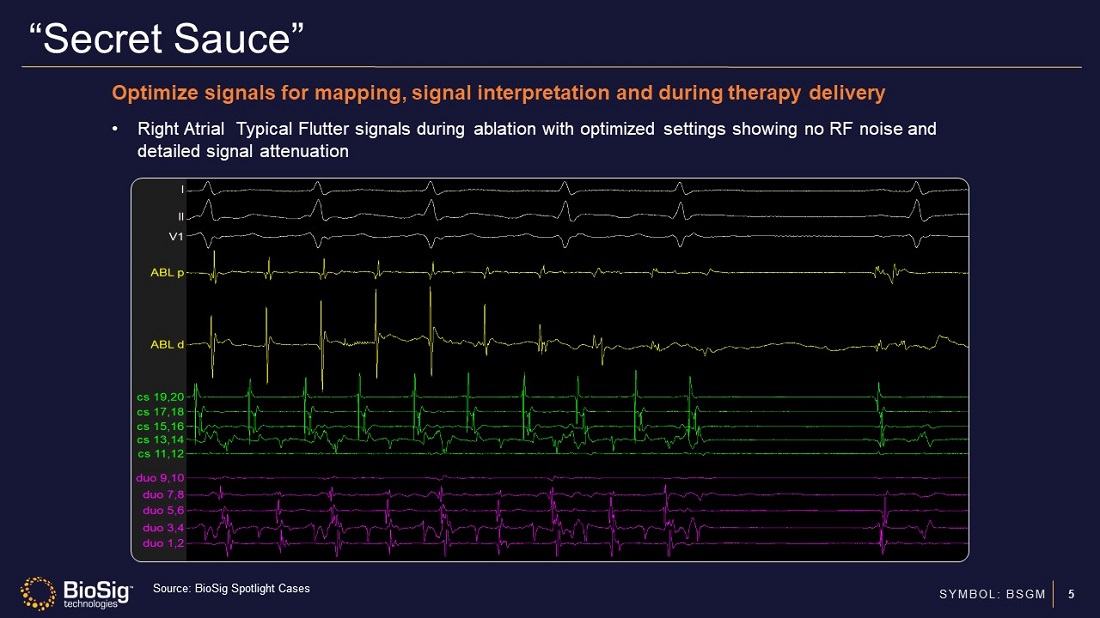Image resolution: width=1100 pixels, height=618 pixels.
Task: Click the duo 9,10 channel label
Action: point(160,478)
